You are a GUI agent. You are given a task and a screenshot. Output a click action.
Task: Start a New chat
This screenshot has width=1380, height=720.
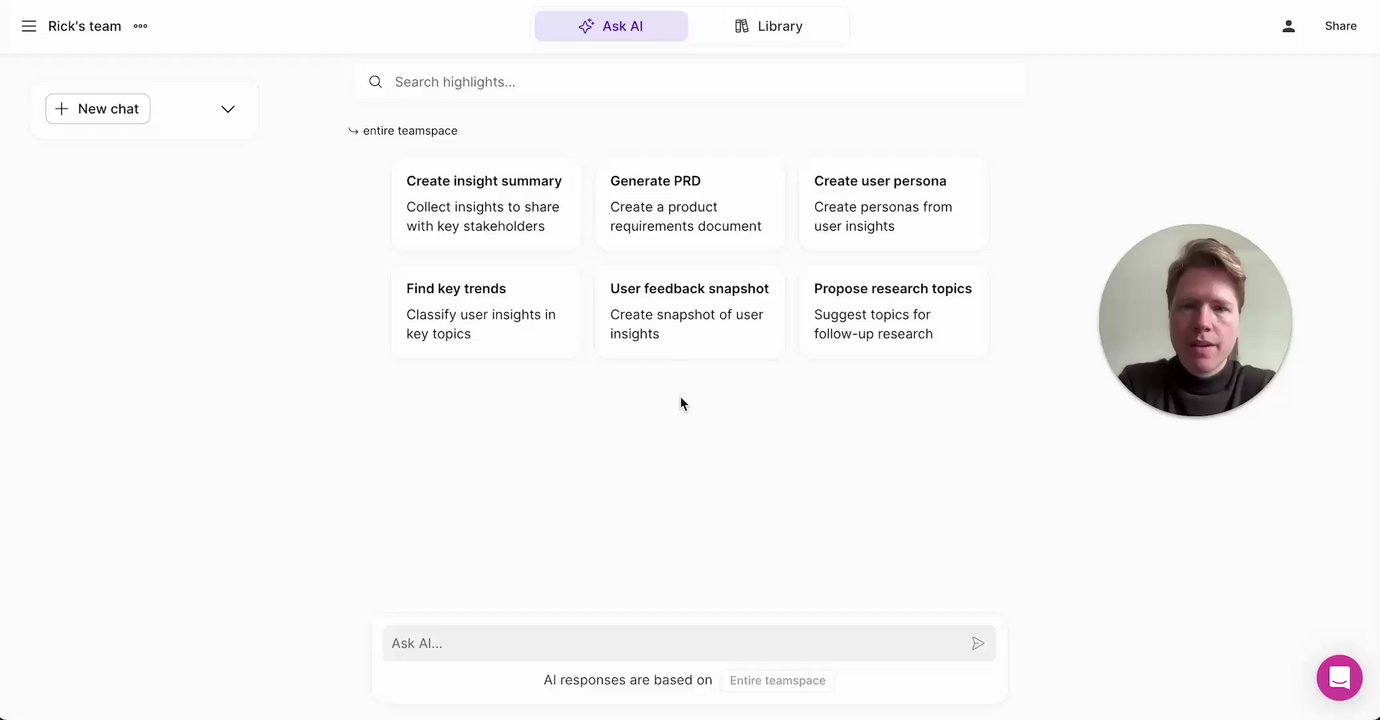coord(98,109)
